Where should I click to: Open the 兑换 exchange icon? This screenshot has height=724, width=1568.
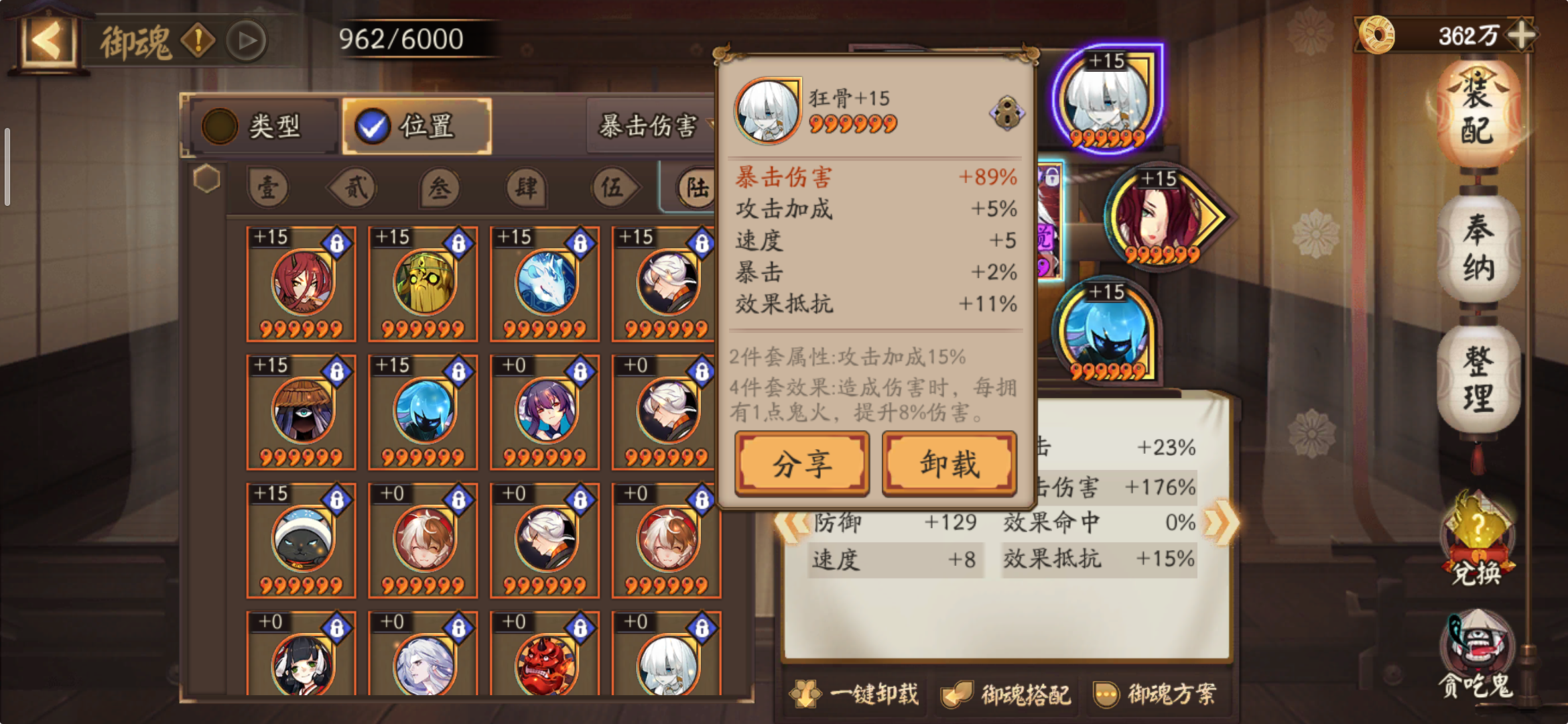pos(1477,540)
